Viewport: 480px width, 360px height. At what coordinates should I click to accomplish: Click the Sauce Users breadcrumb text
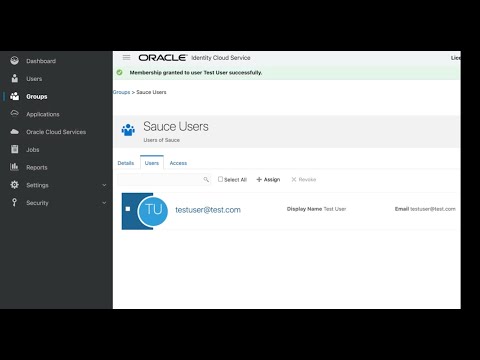[151, 92]
